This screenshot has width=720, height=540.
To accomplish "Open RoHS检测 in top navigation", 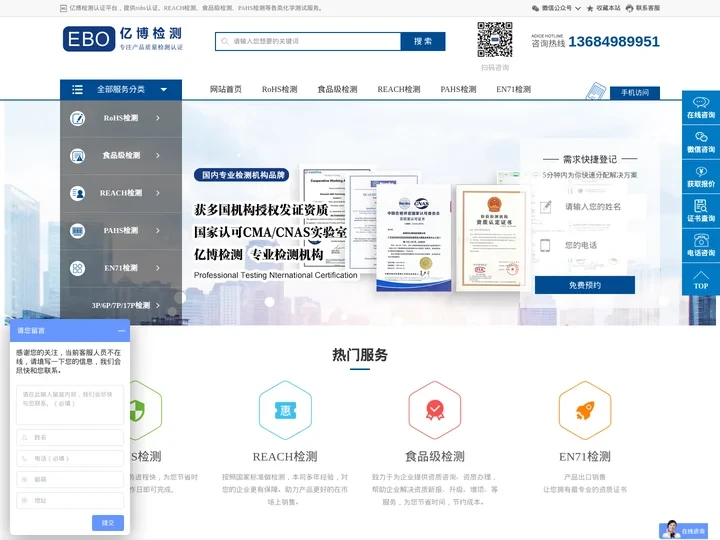I will tap(280, 89).
